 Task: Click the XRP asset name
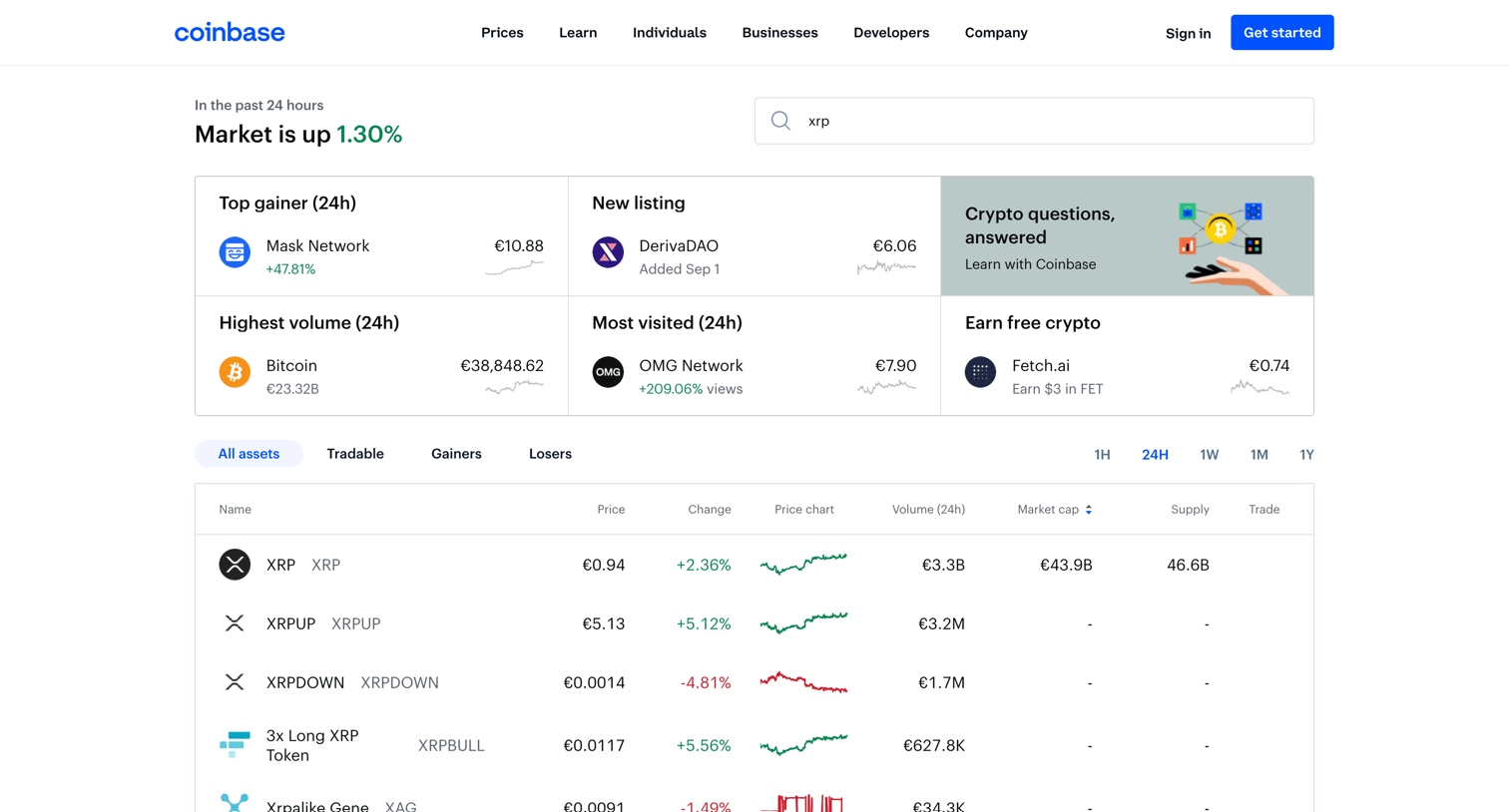[280, 565]
